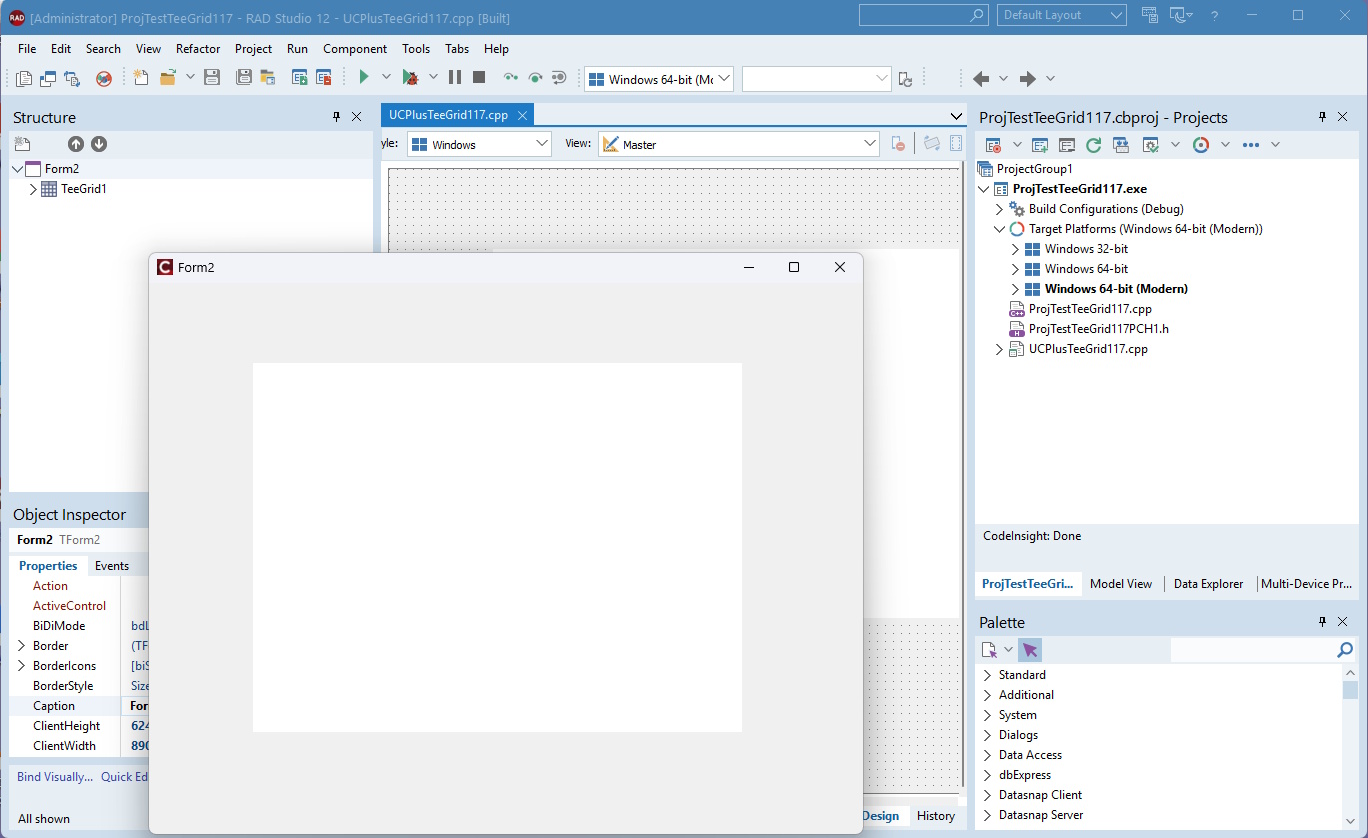Image resolution: width=1368 pixels, height=838 pixels.
Task: Click the back navigation arrow in toolbar
Action: tap(981, 79)
